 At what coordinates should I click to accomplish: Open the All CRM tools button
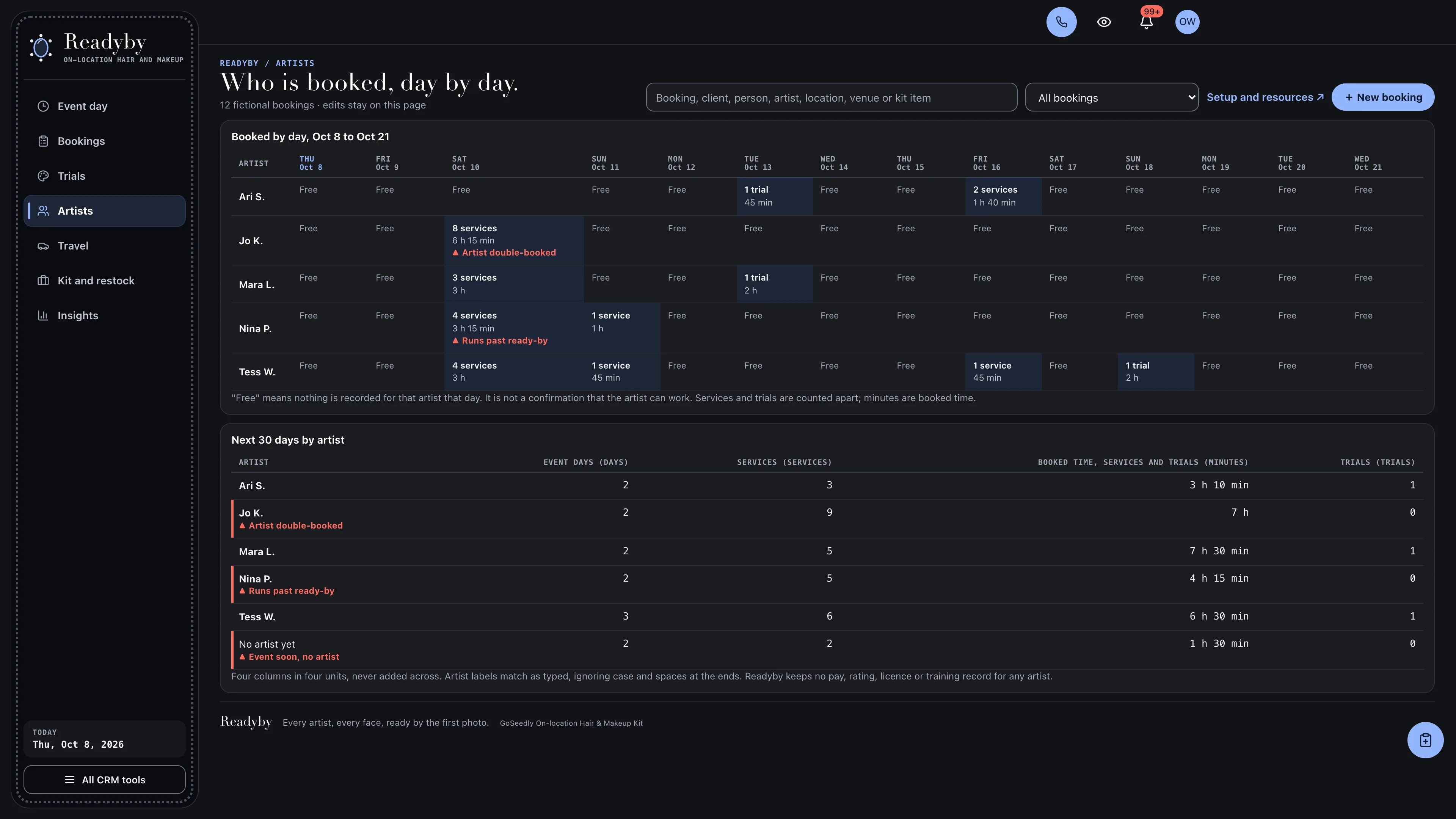(x=105, y=780)
